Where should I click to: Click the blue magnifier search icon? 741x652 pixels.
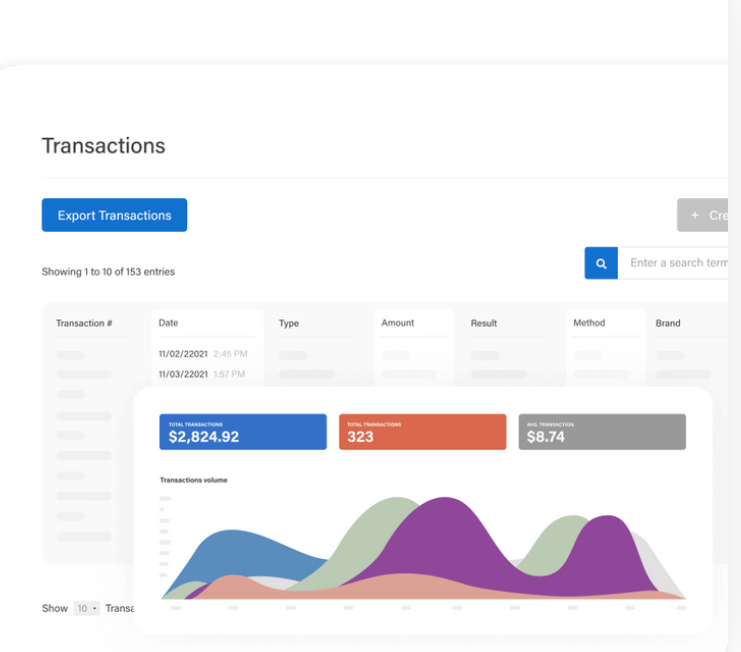pos(601,264)
